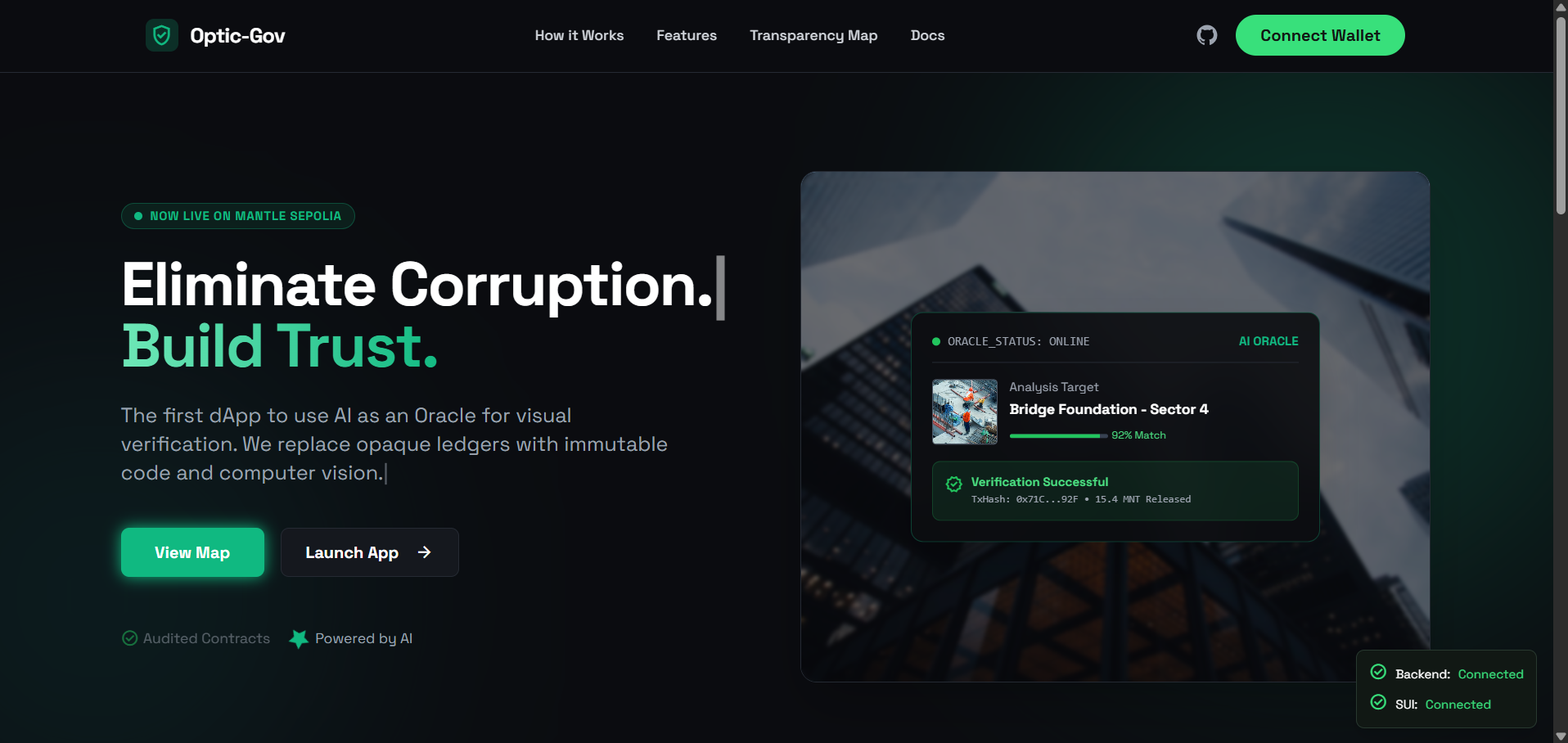Click the arrow icon in Launch App
Screen dimensions: 1568x743
coord(424,552)
